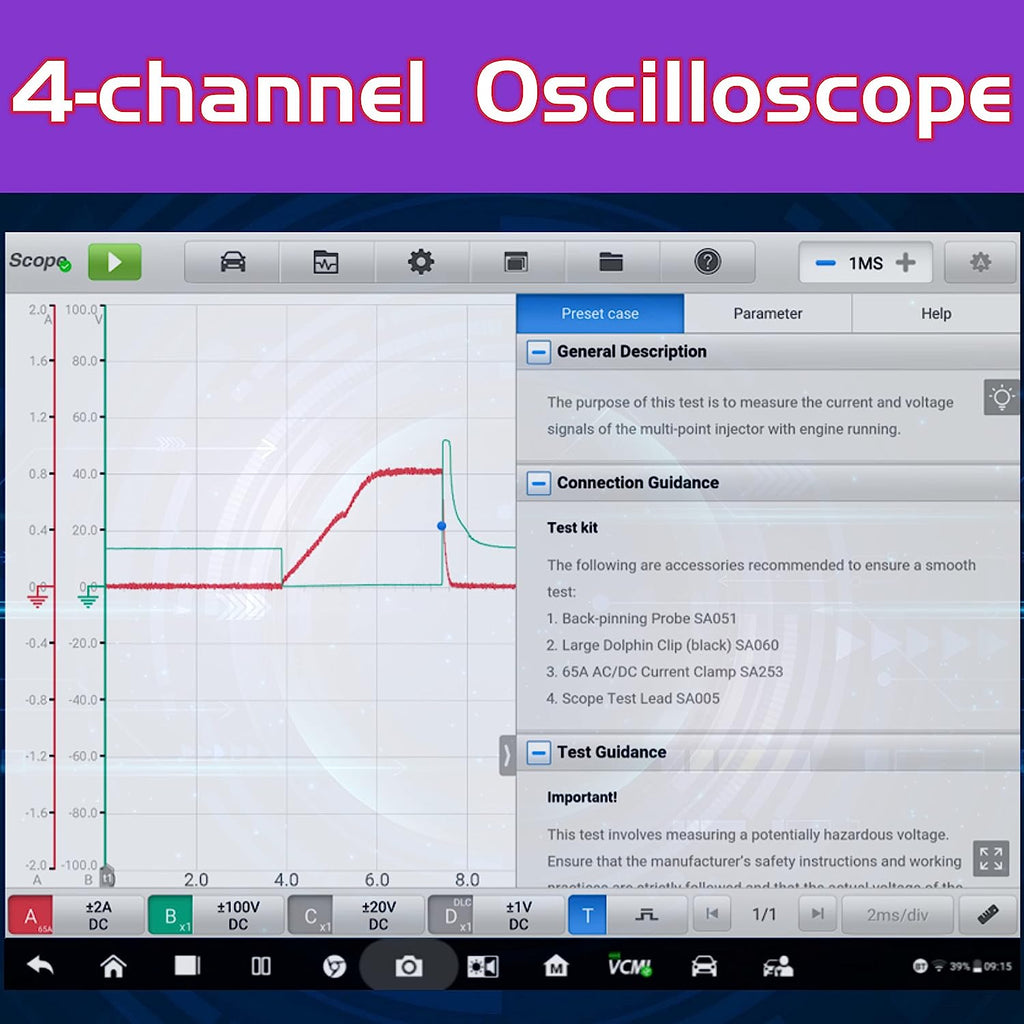1024x1024 pixels.
Task: Open the Help question mark icon
Action: [x=707, y=262]
